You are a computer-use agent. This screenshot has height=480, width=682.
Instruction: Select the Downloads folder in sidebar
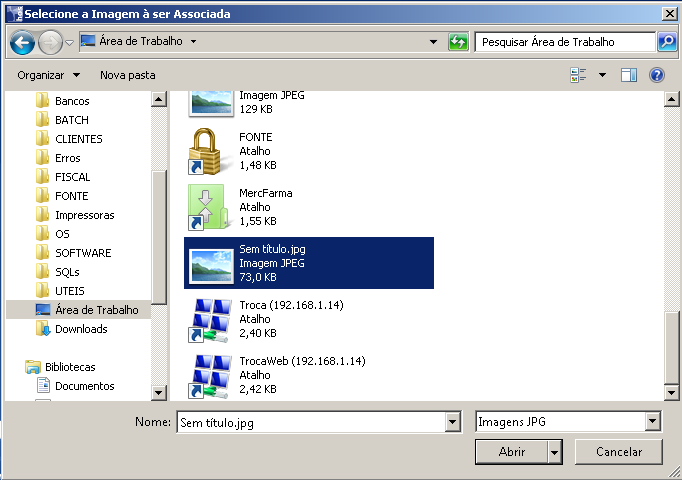(x=80, y=329)
